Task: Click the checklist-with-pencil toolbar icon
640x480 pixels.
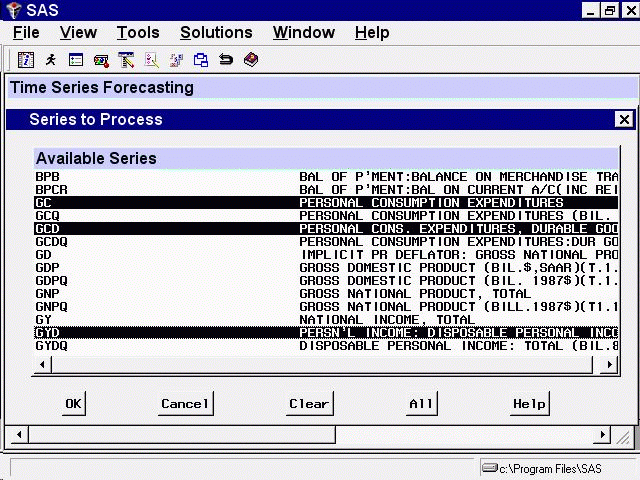Action: click(151, 60)
